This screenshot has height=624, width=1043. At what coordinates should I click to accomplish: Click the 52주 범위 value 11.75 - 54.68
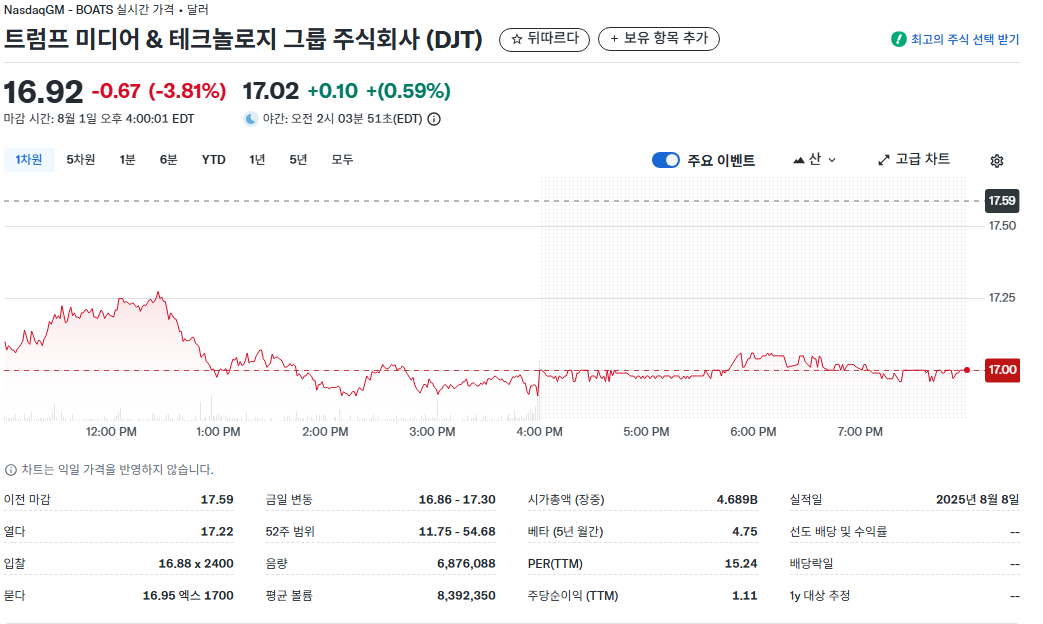point(456,532)
